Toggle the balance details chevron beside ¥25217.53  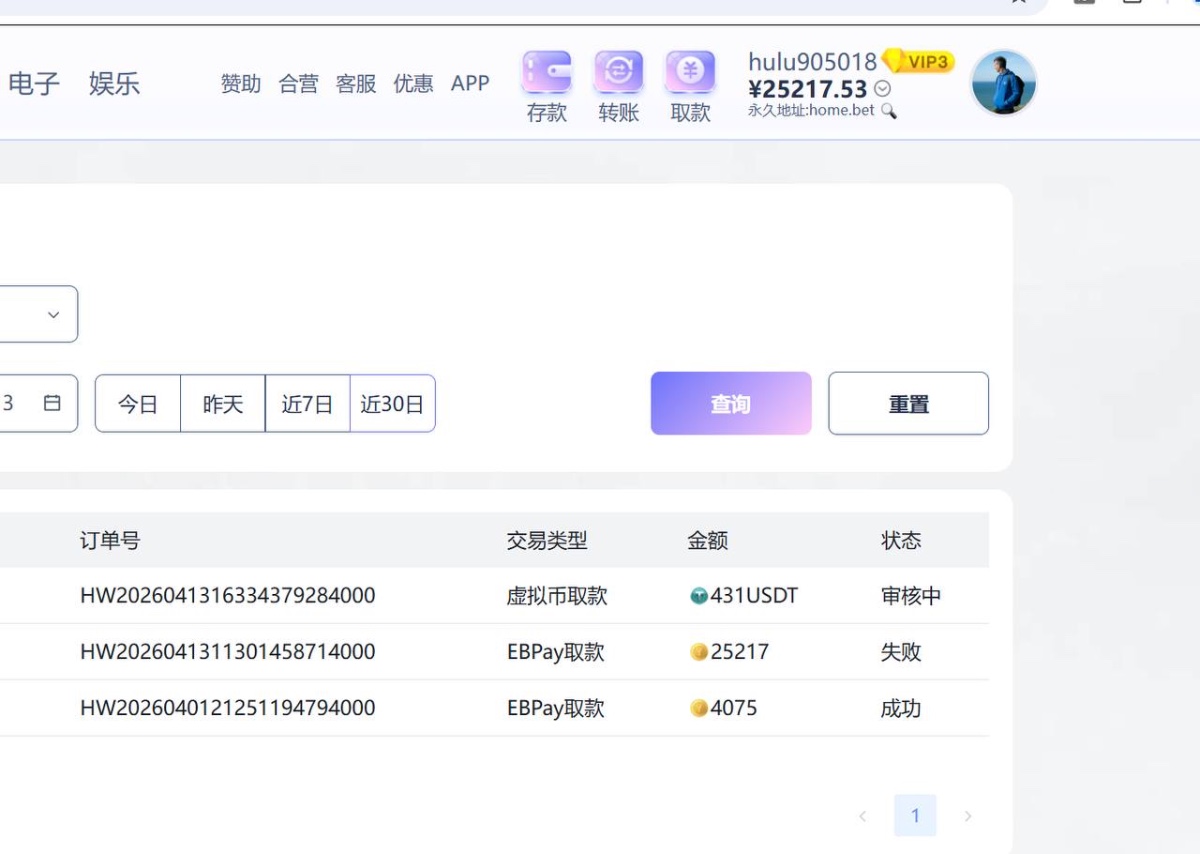(882, 89)
